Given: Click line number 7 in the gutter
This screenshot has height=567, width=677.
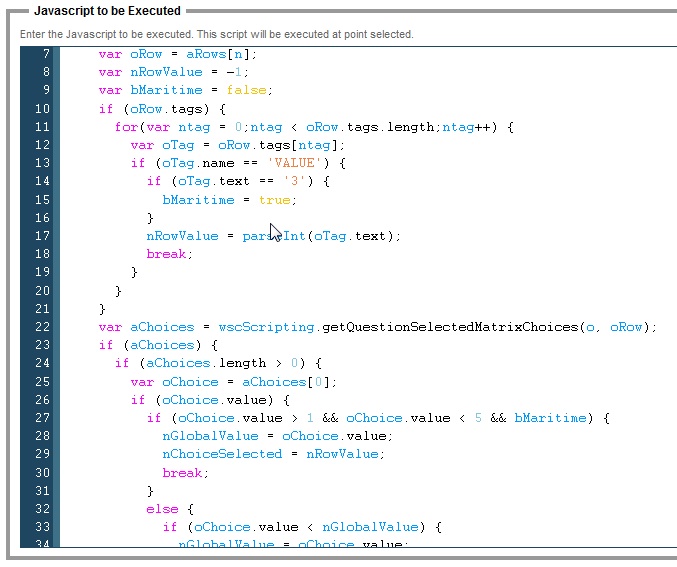Looking at the screenshot, I should pyautogui.click(x=45, y=54).
